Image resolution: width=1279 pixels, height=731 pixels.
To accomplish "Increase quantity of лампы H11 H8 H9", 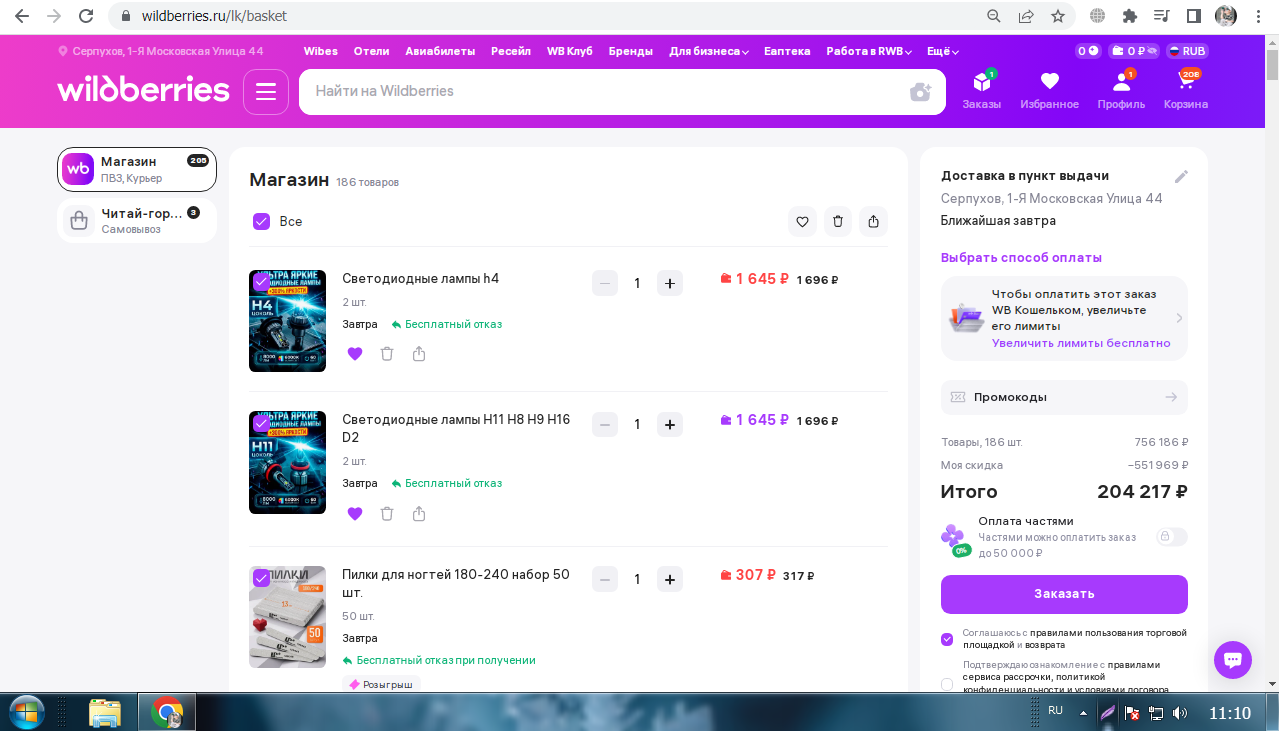I will pos(670,424).
